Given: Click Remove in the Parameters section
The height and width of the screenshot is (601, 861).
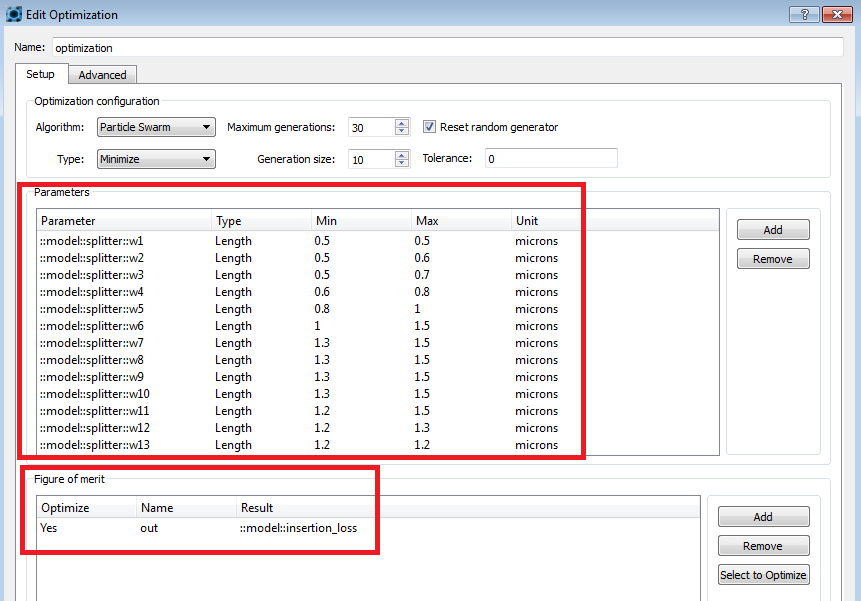Looking at the screenshot, I should pos(772,258).
